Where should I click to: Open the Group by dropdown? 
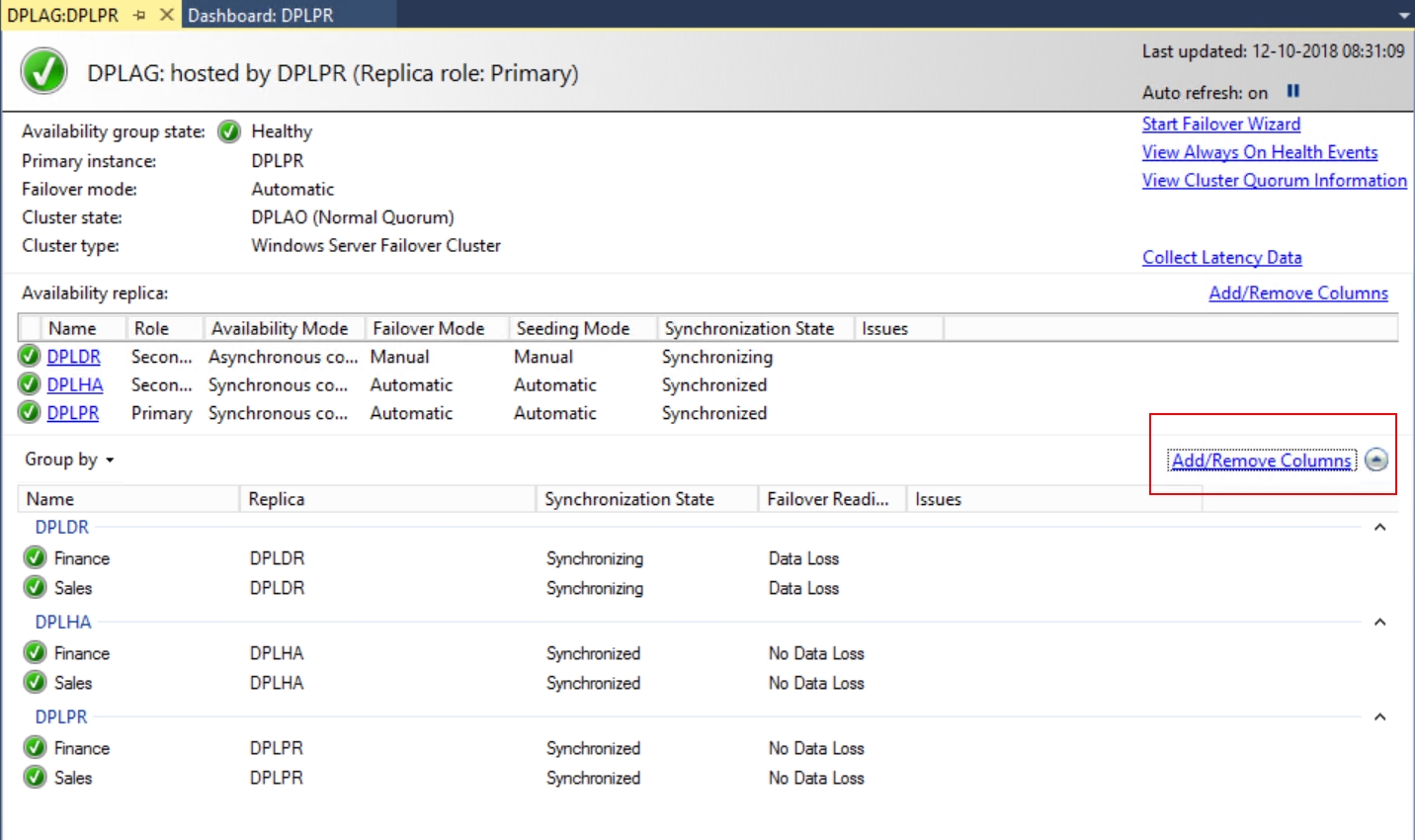(x=69, y=460)
